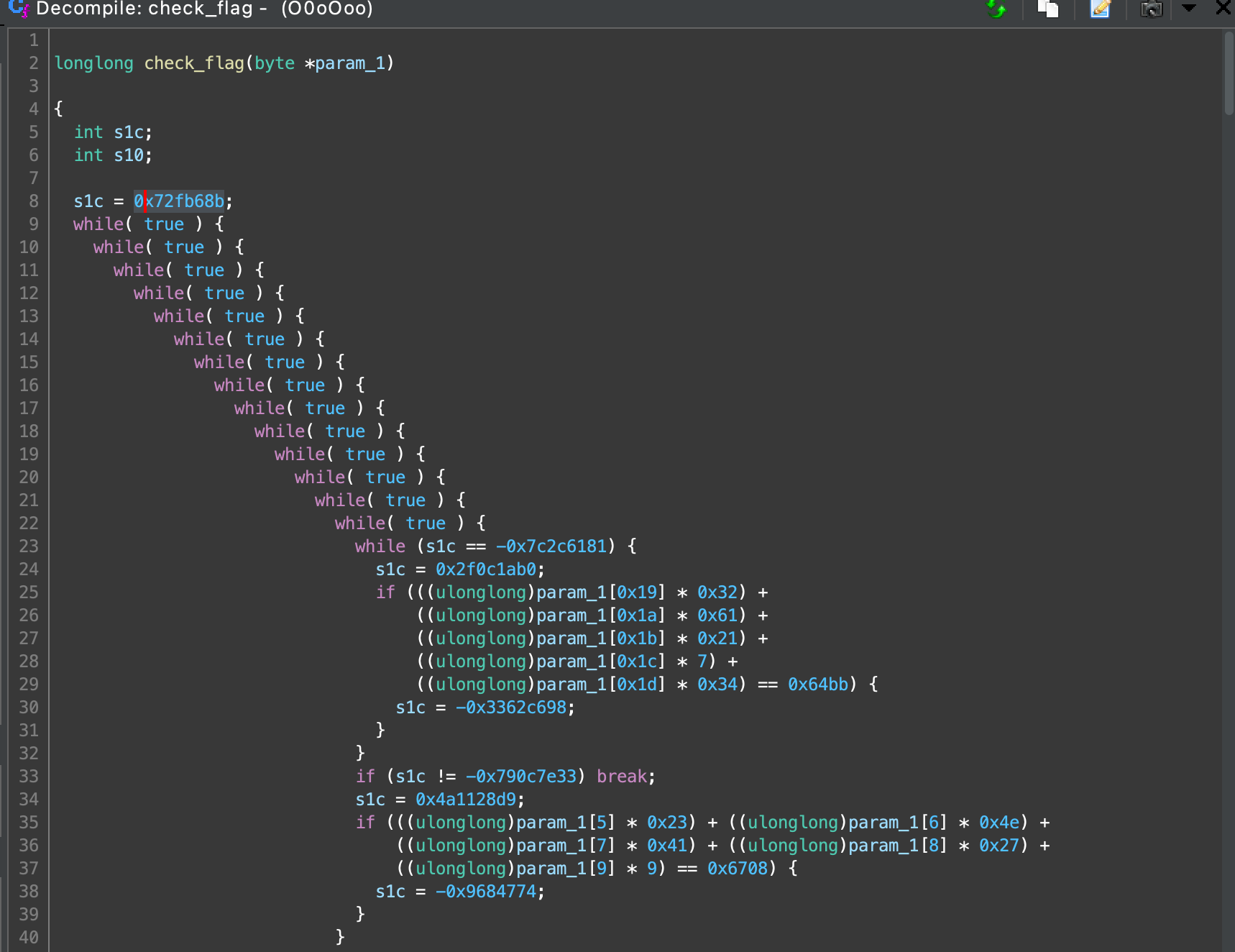Click the comparison value 0x64bb on line 29
The width and height of the screenshot is (1235, 952).
tap(818, 685)
